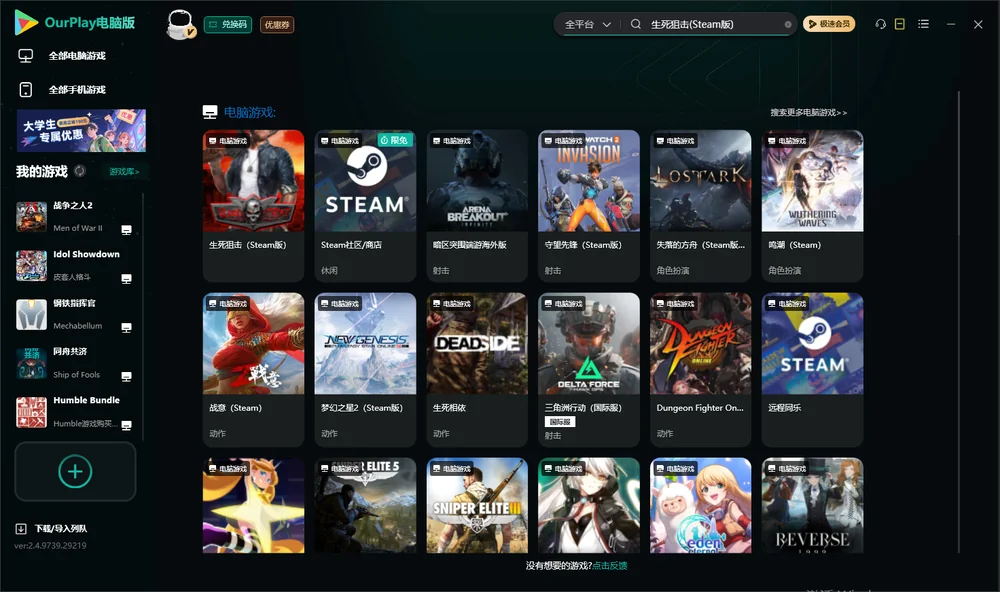Viewport: 1000px width, 592px height.
Task: Click the 极速会员 membership button
Action: tap(829, 24)
